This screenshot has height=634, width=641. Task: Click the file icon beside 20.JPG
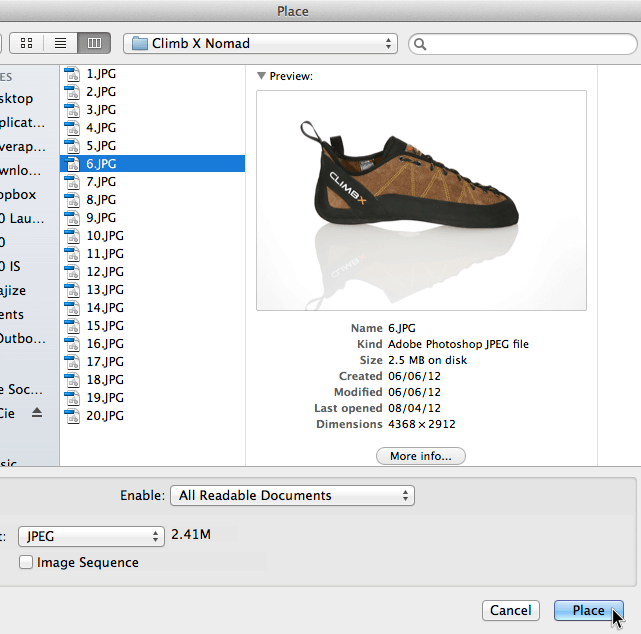click(72, 416)
